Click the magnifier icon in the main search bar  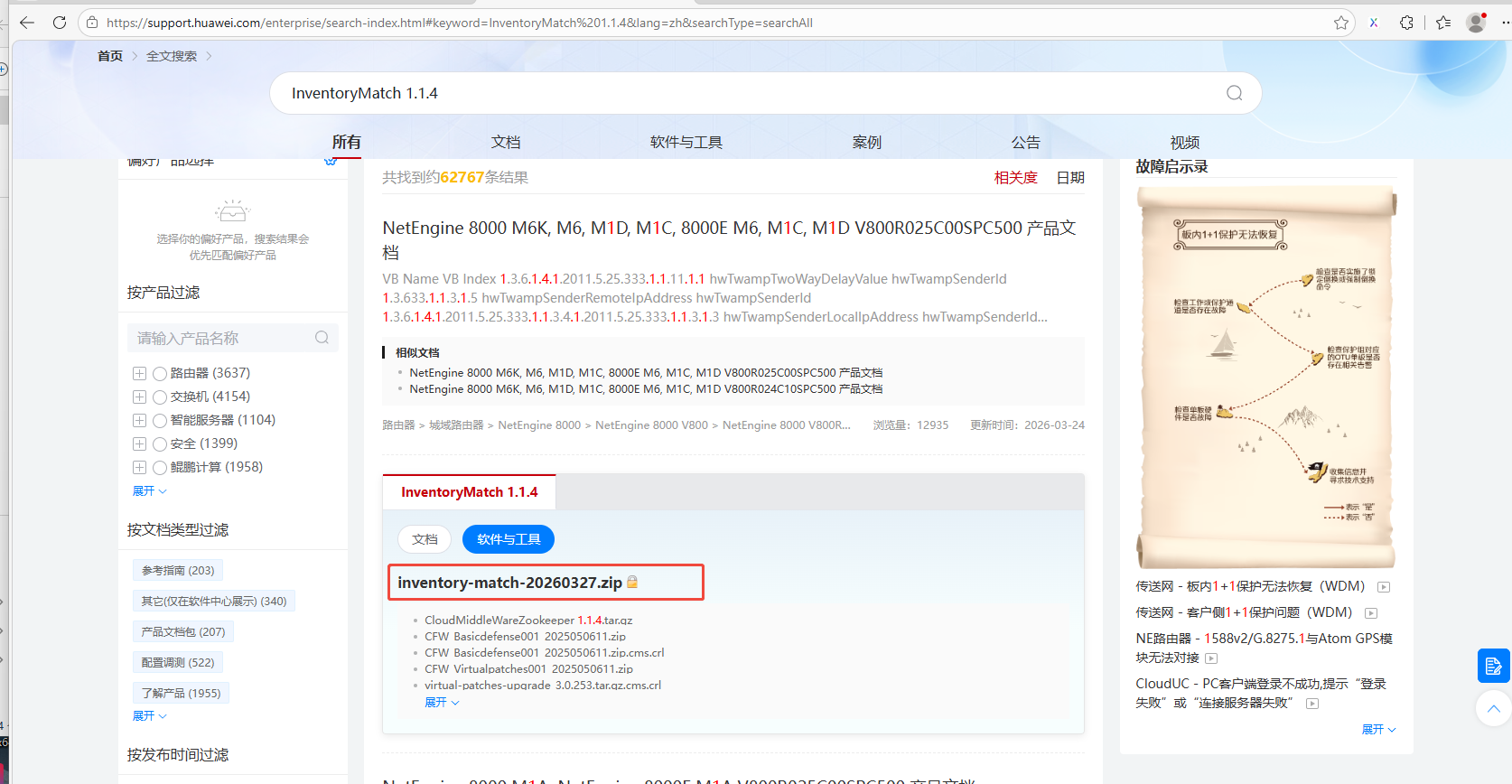click(1234, 93)
